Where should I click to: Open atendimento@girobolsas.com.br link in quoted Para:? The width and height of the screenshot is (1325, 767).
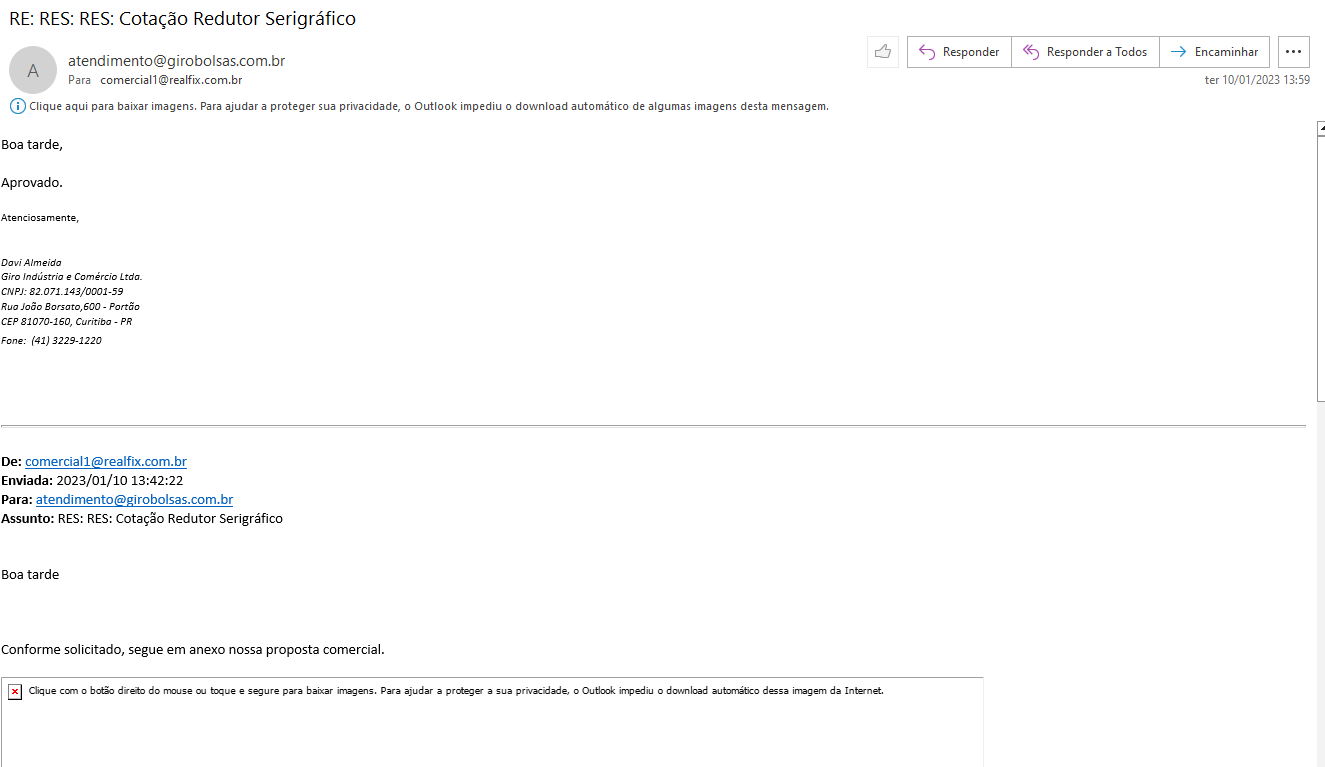(134, 500)
